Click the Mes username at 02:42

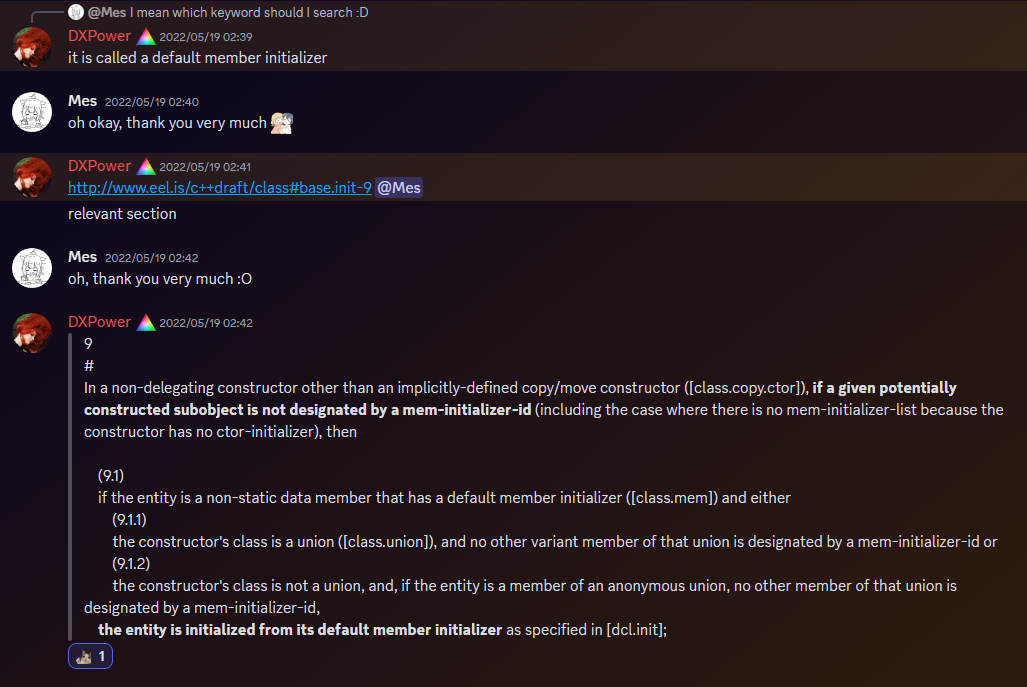(83, 257)
